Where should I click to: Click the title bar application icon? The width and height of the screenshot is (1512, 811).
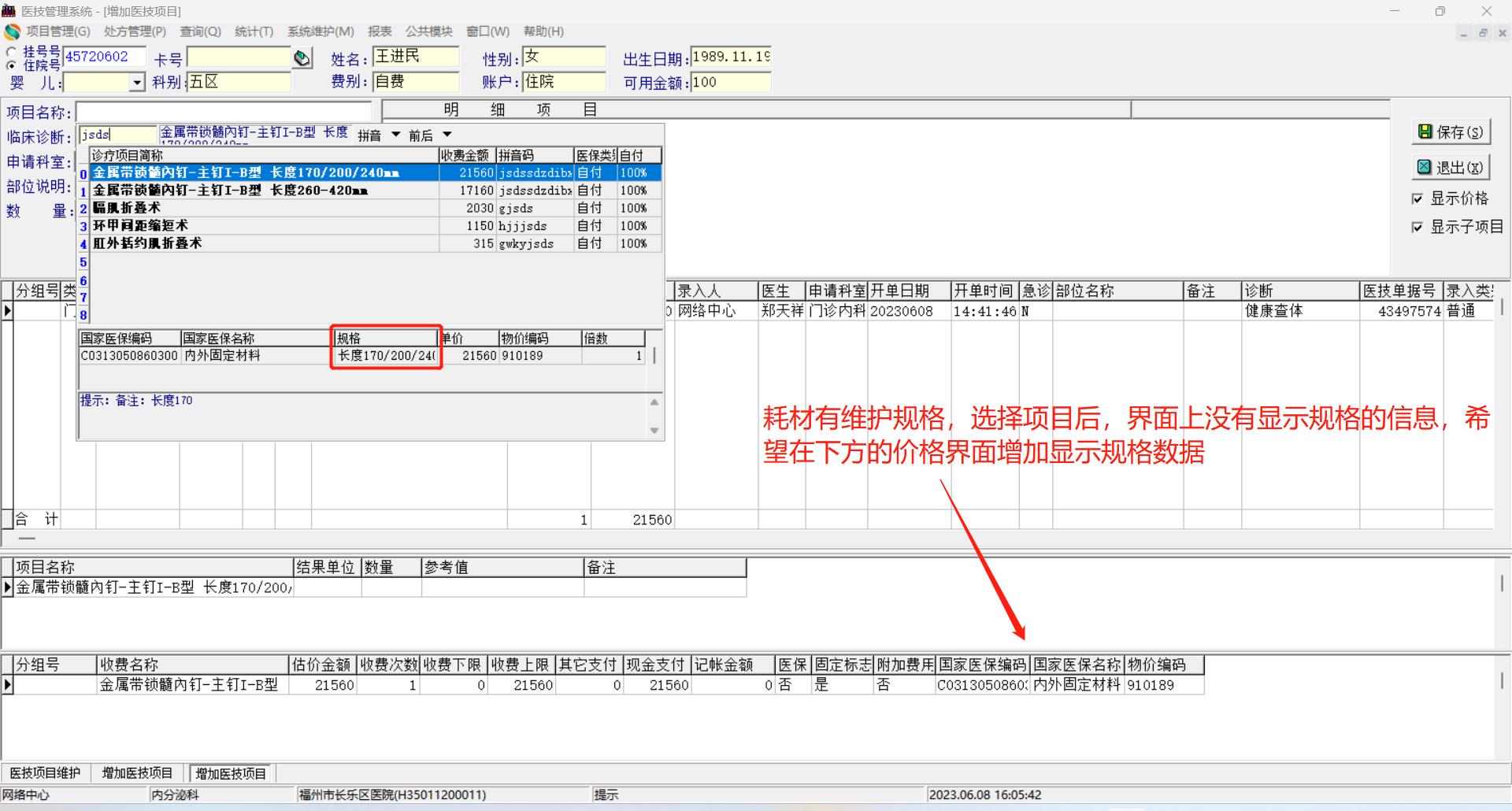(9, 10)
